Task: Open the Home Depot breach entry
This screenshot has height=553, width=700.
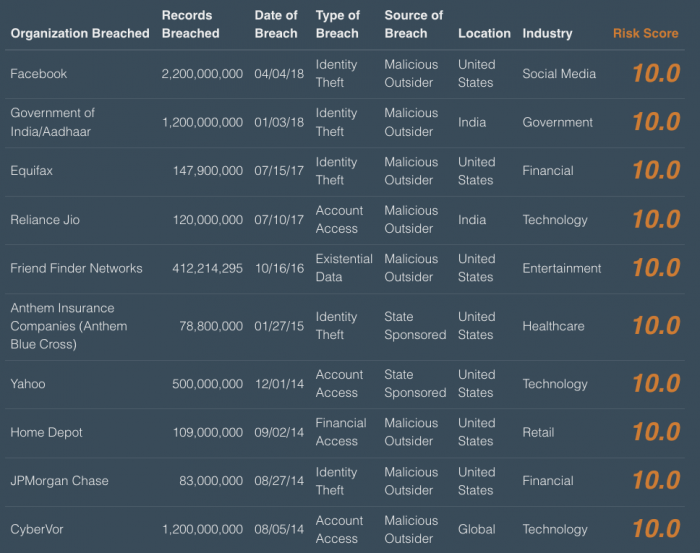Action: click(x=46, y=432)
